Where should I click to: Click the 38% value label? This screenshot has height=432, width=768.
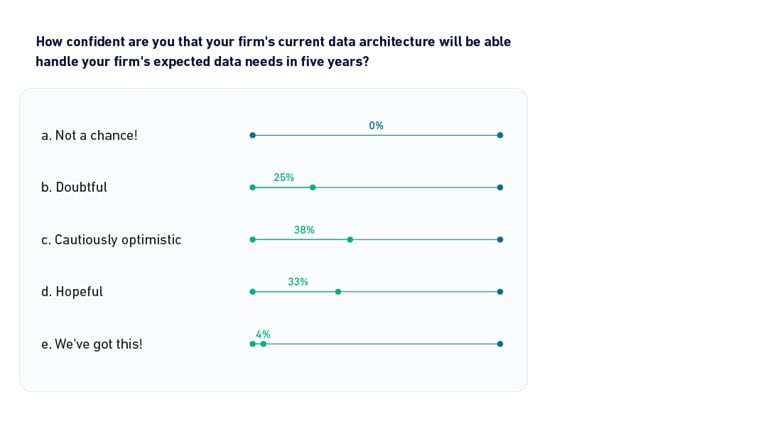pyautogui.click(x=304, y=230)
